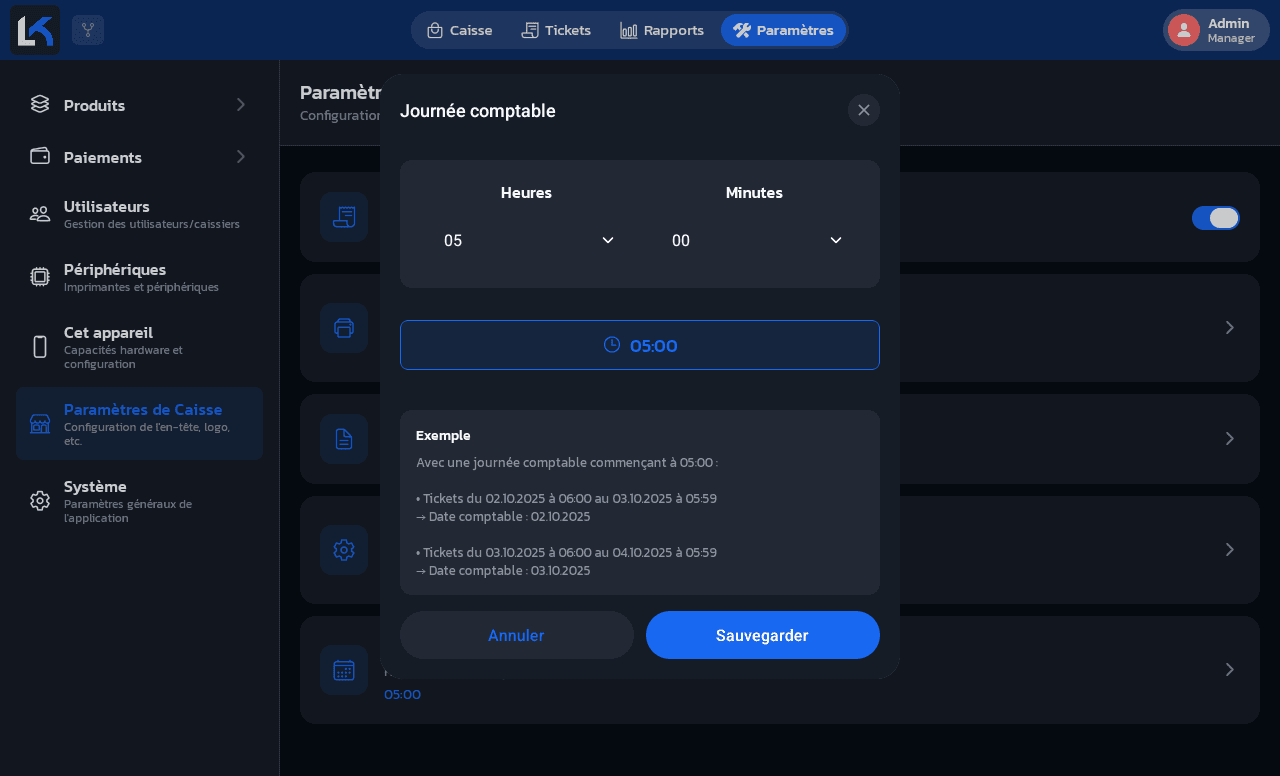Click the calendar icon on the last settings card
Screen dimensions: 1280x776
(x=344, y=670)
